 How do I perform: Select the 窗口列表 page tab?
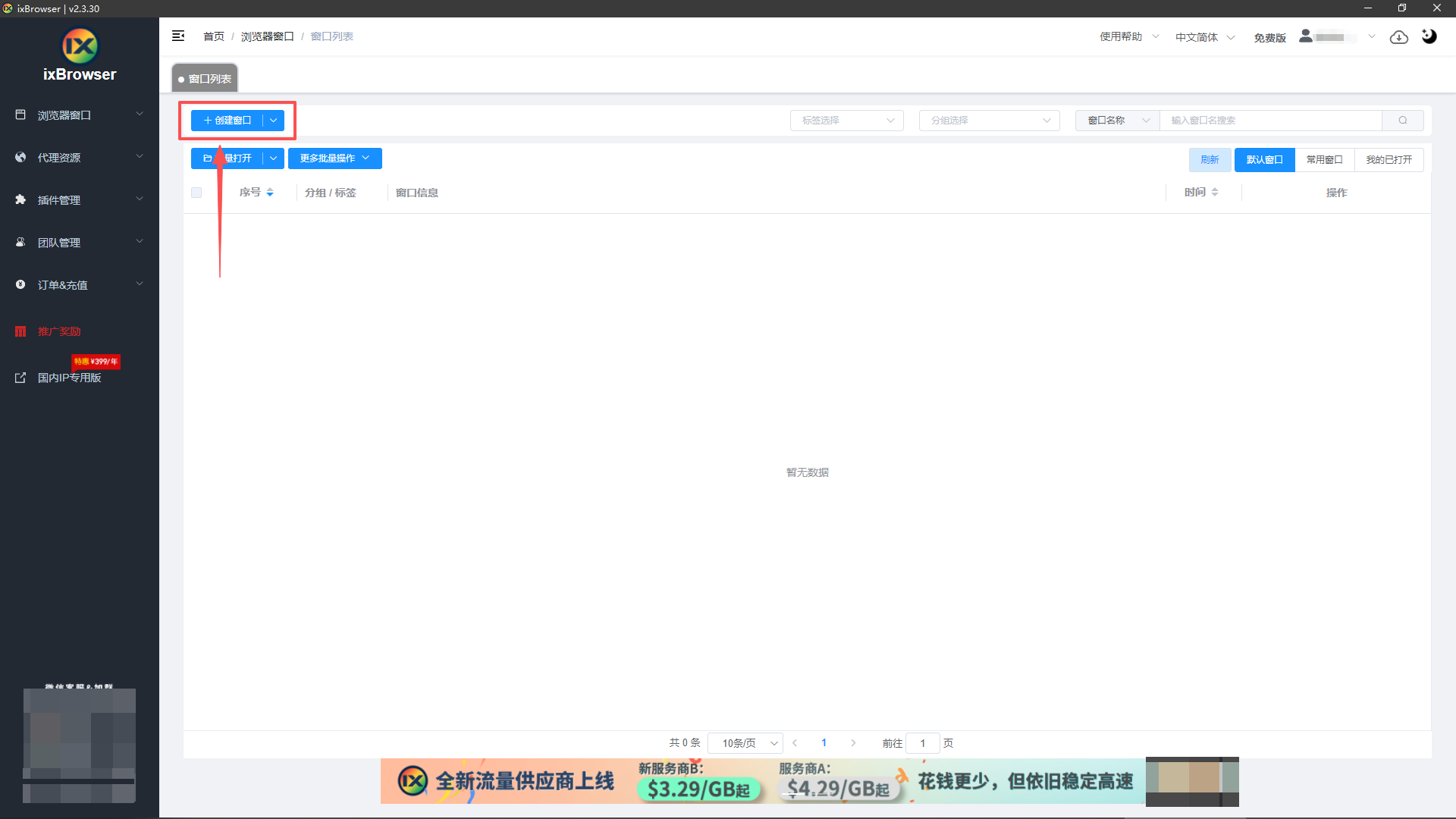205,78
